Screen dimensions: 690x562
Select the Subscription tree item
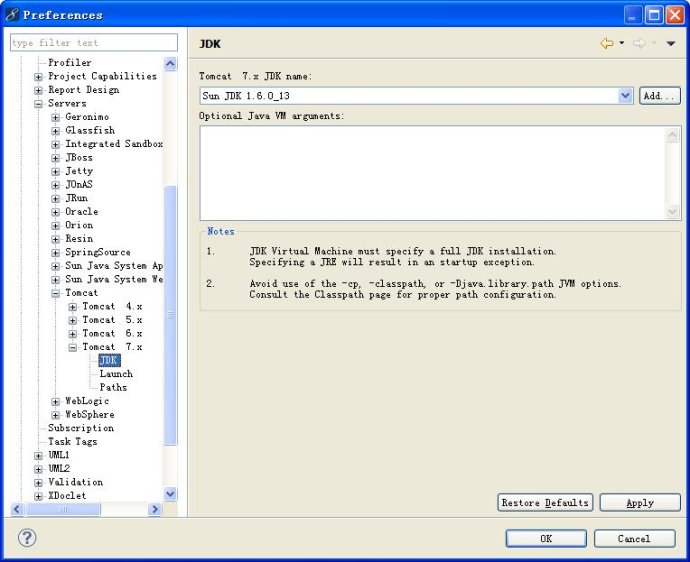point(81,428)
